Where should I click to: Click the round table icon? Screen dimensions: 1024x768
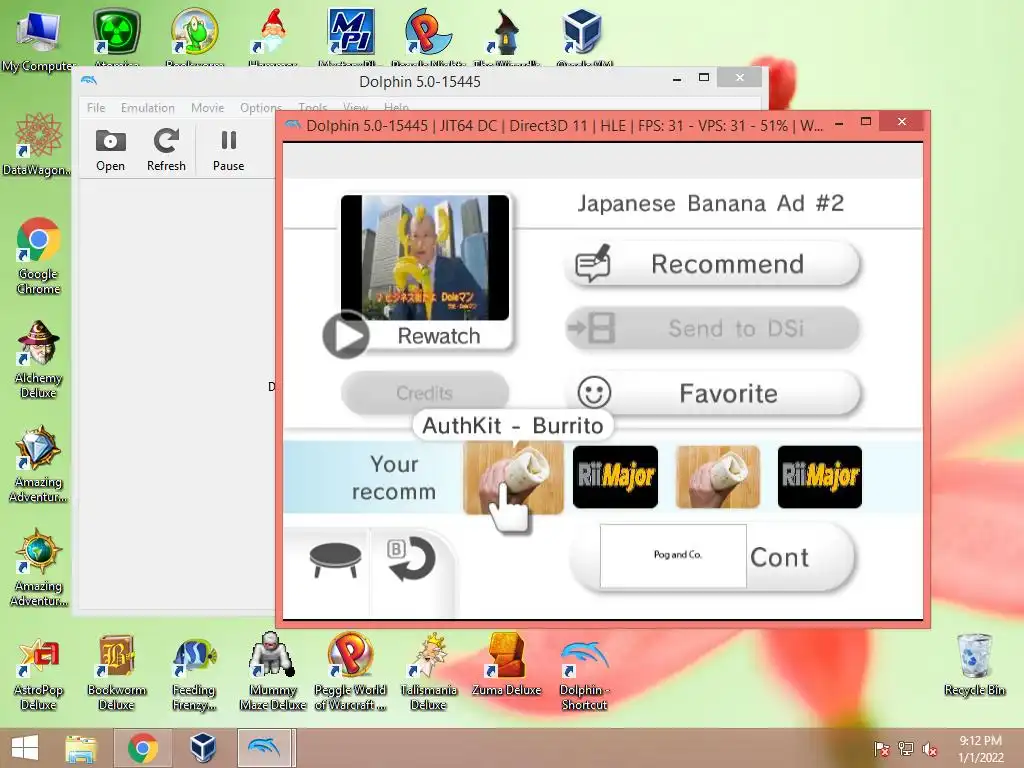(335, 560)
